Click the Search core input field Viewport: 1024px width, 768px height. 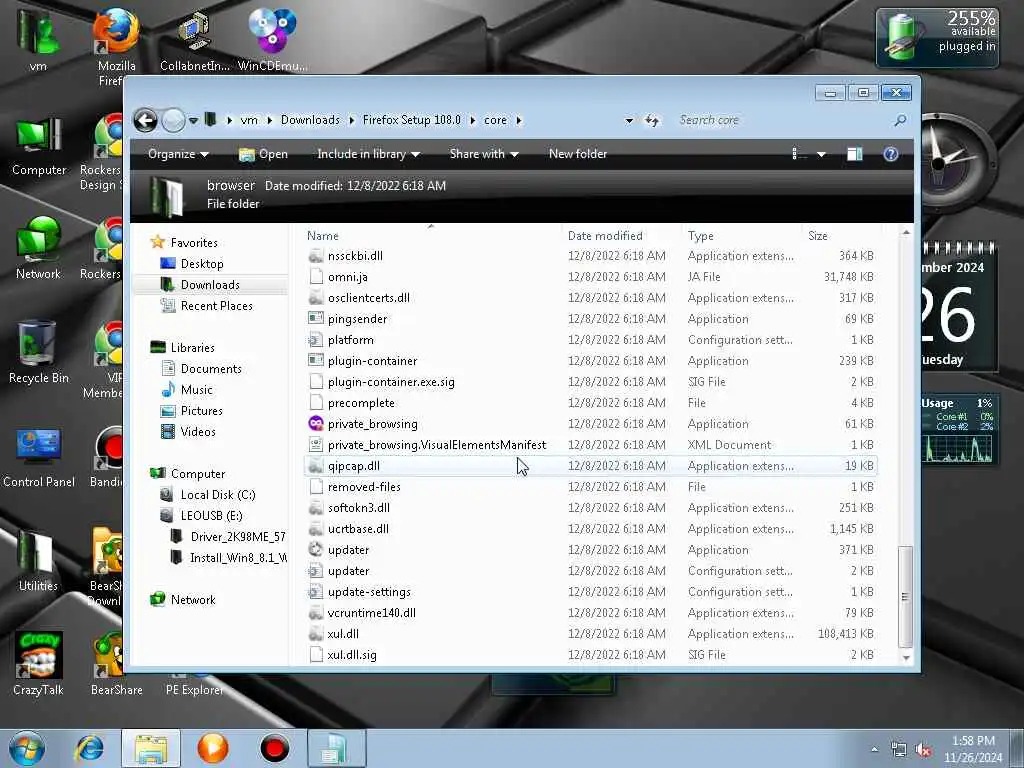(x=784, y=120)
